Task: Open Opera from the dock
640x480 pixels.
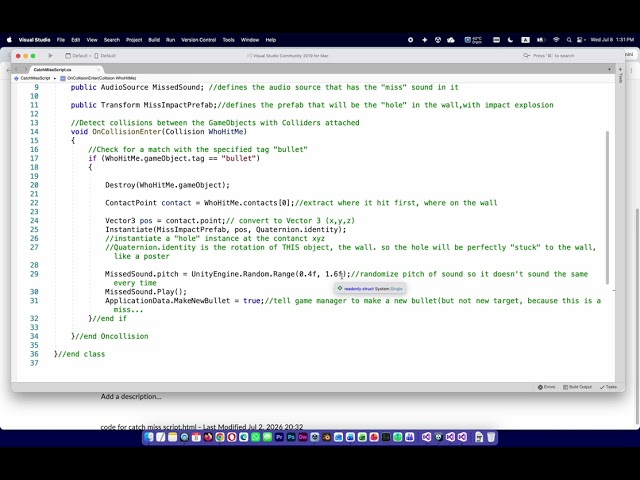Action: 231,438
